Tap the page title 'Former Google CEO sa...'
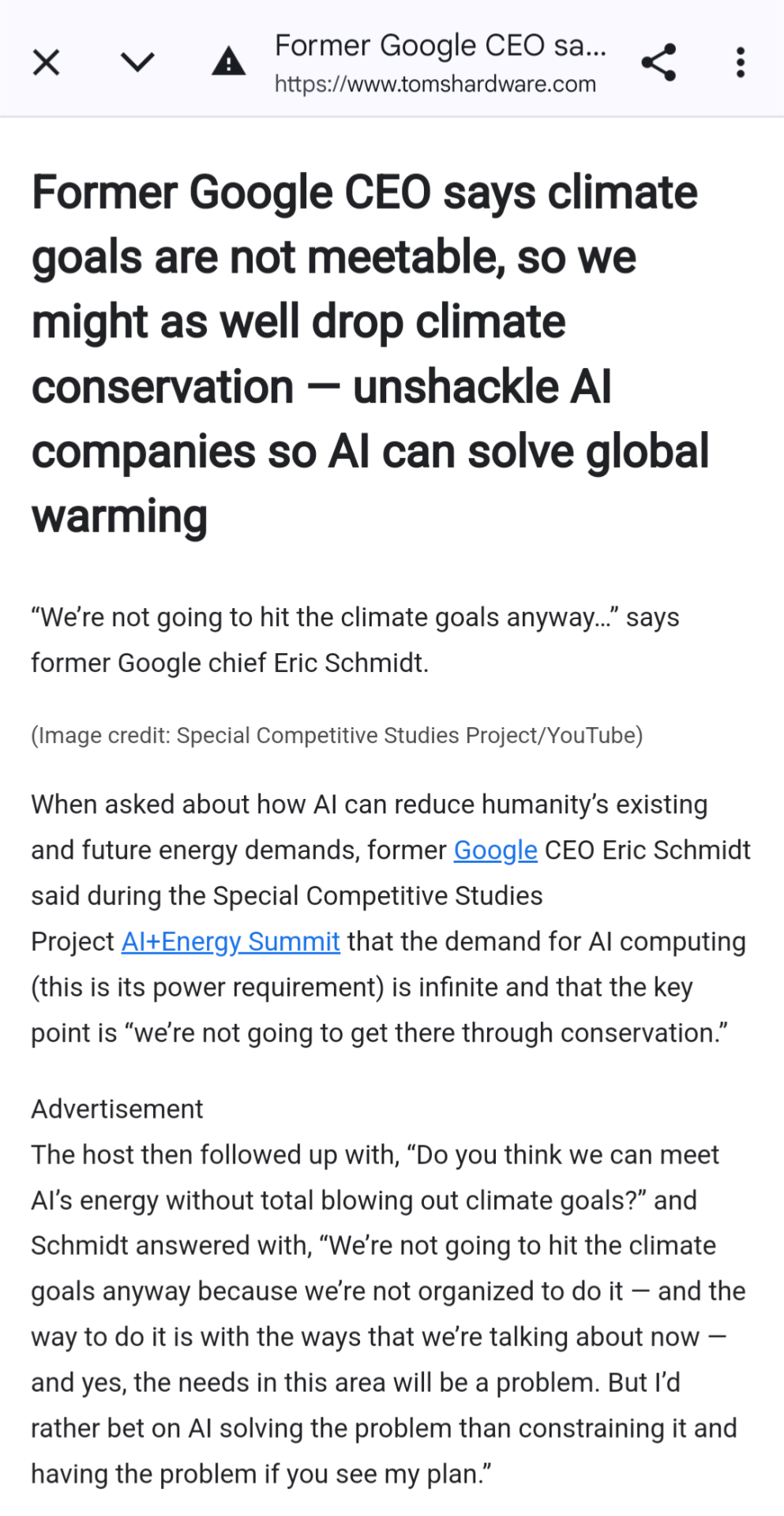This screenshot has width=784, height=1516. 441,46
